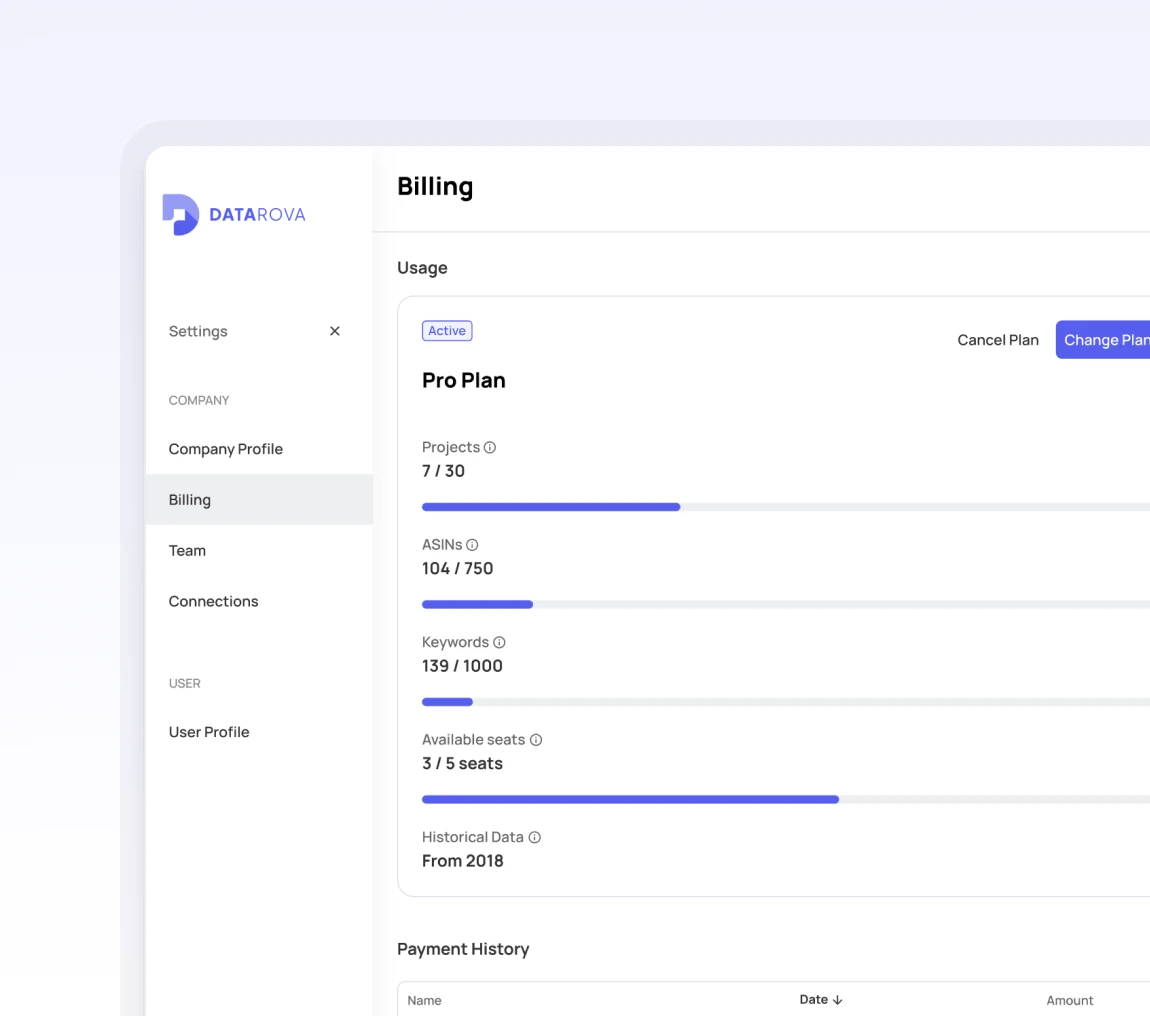Close the Settings panel with the X

click(334, 331)
